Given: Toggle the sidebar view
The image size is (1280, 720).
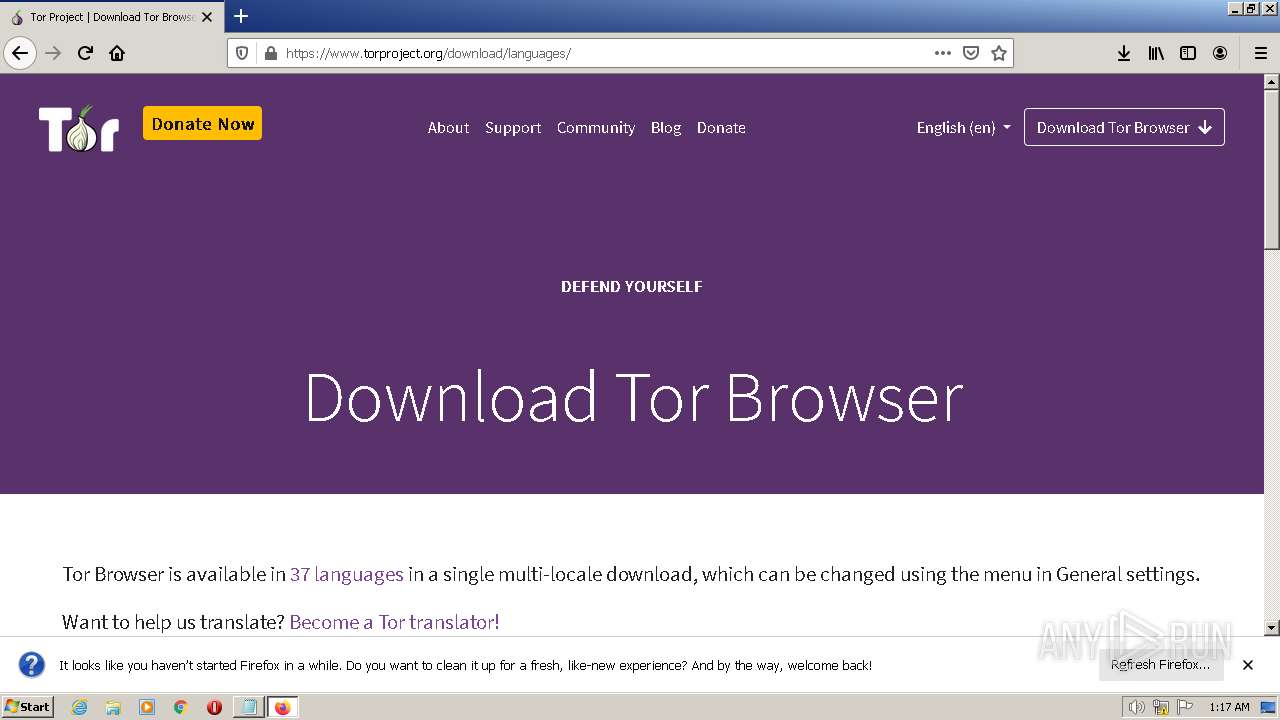Looking at the screenshot, I should coord(1188,53).
